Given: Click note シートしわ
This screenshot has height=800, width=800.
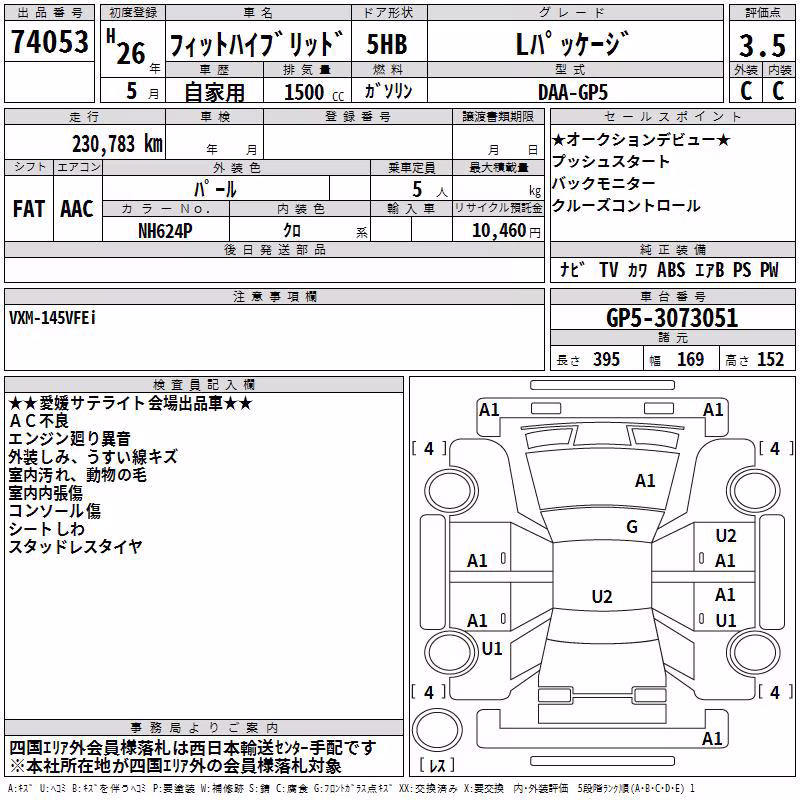Looking at the screenshot, I should pyautogui.click(x=46, y=529).
